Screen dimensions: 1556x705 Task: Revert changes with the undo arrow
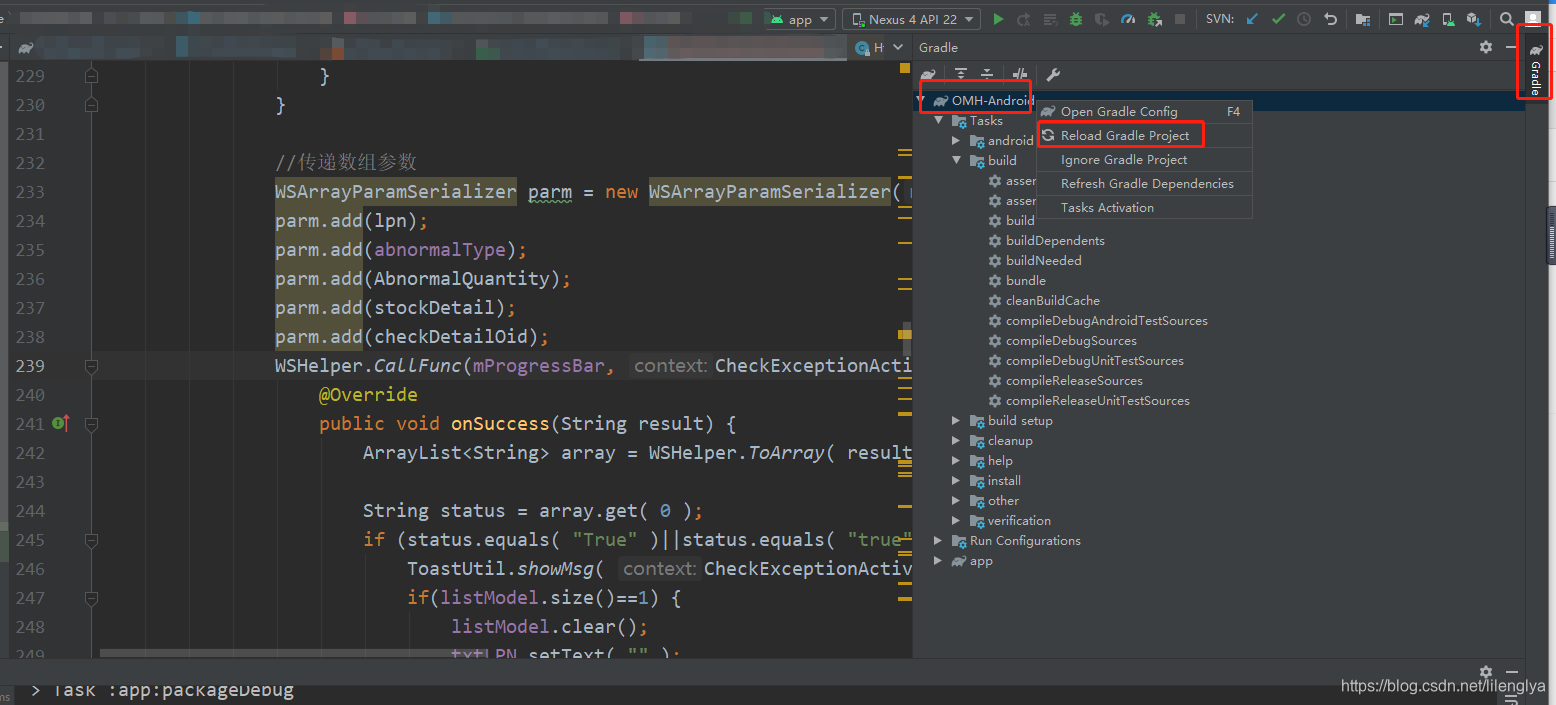[1330, 19]
